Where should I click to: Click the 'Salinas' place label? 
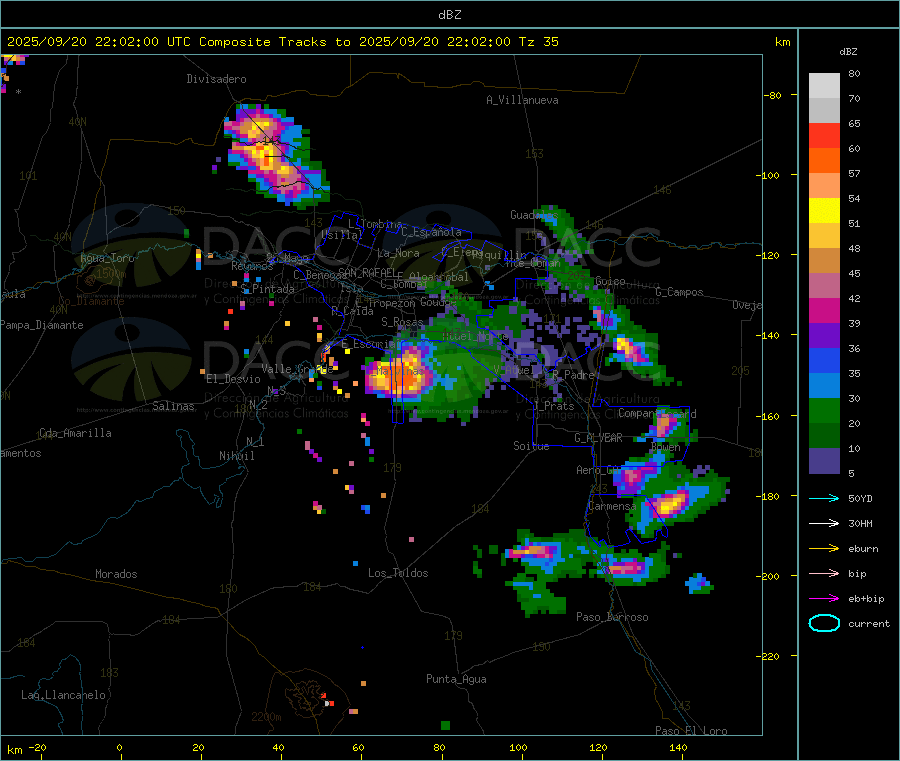tap(173, 406)
